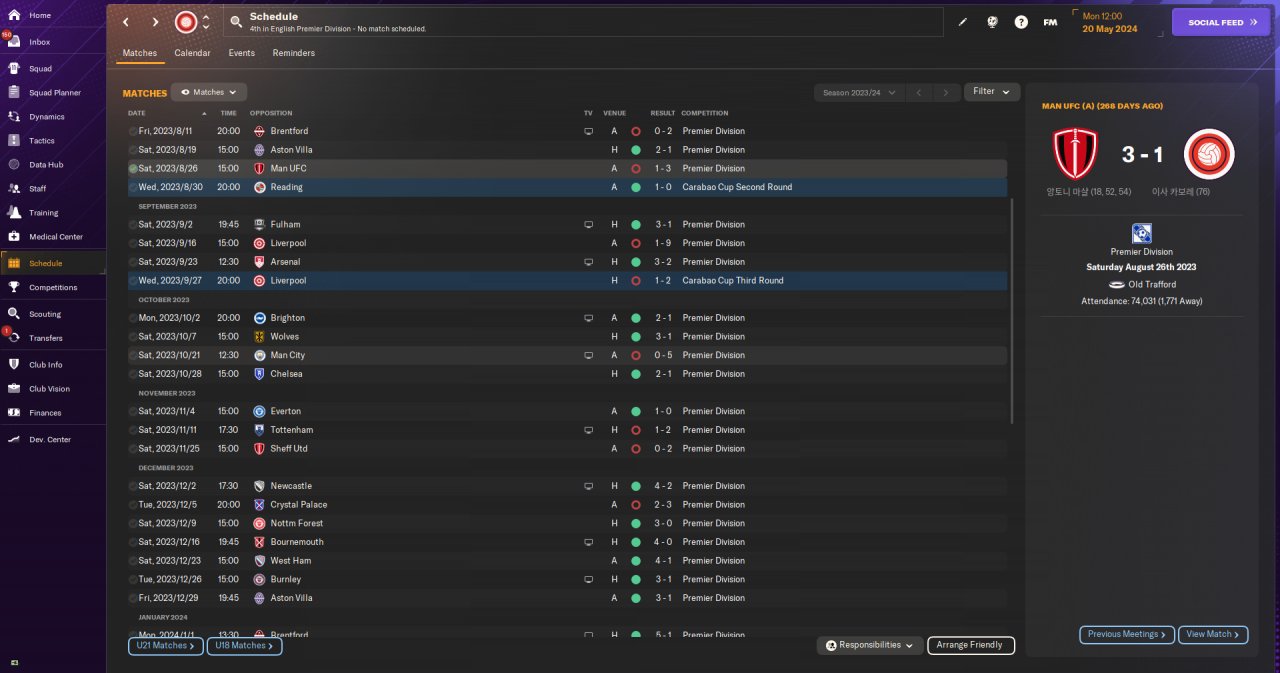
Task: Click Previous Meetings button
Action: (1127, 634)
